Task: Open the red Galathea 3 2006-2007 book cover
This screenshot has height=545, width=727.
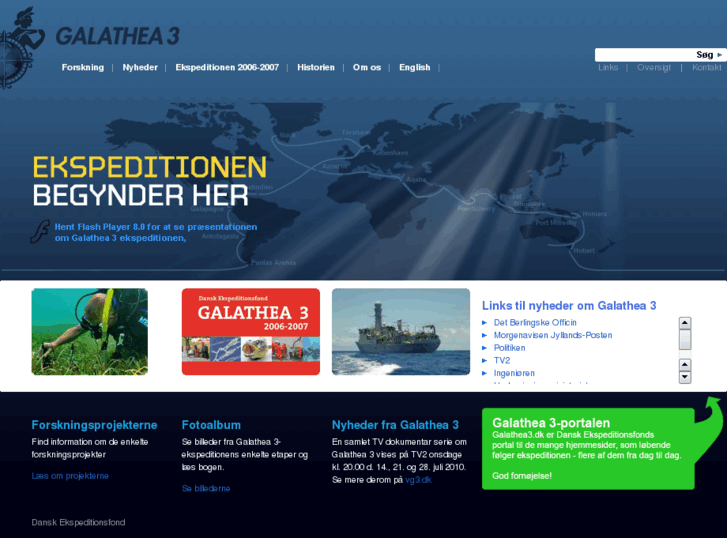Action: pyautogui.click(x=251, y=332)
